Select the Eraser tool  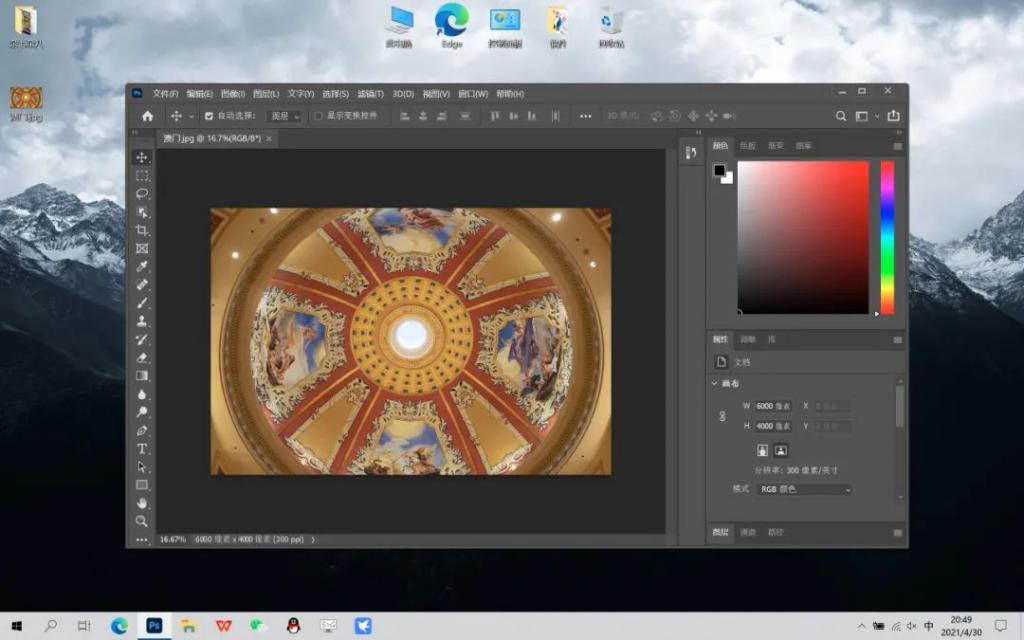click(x=142, y=357)
